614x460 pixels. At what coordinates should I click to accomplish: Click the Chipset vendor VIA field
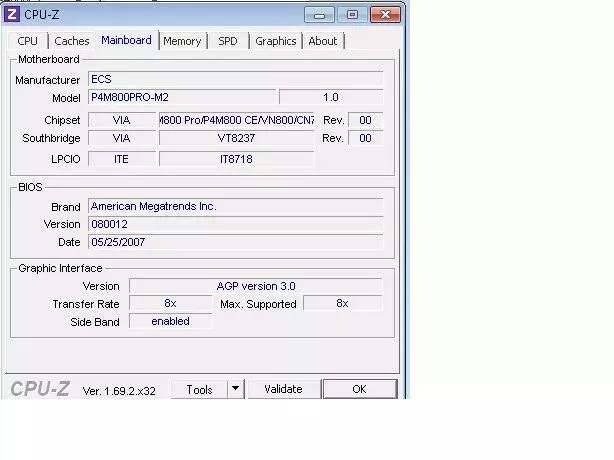[x=121, y=120]
